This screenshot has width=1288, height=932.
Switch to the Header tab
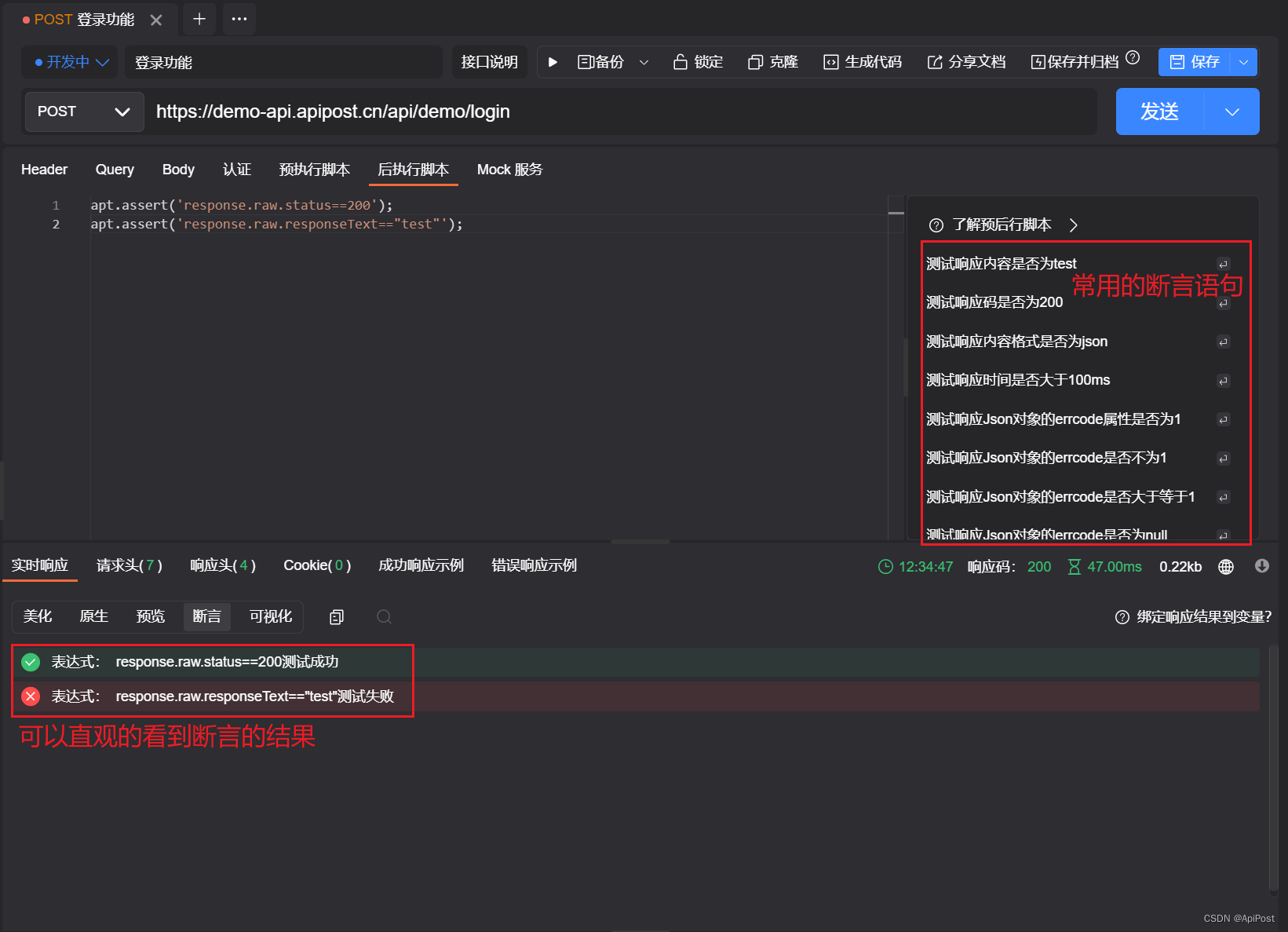[44, 170]
